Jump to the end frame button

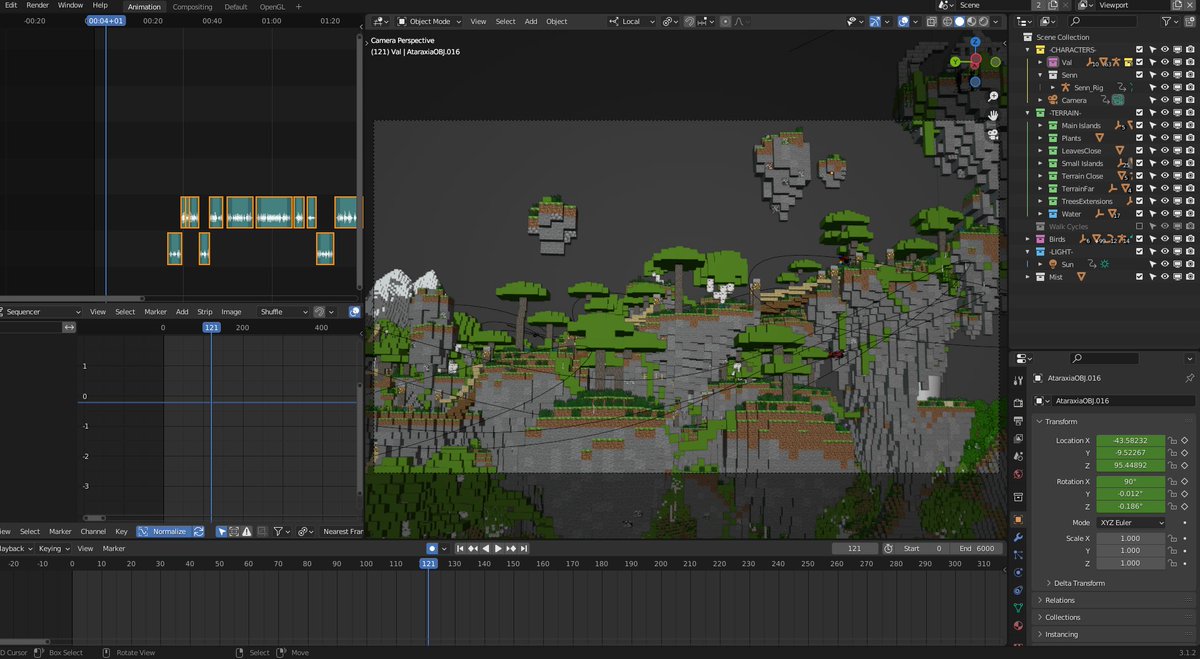tap(524, 548)
